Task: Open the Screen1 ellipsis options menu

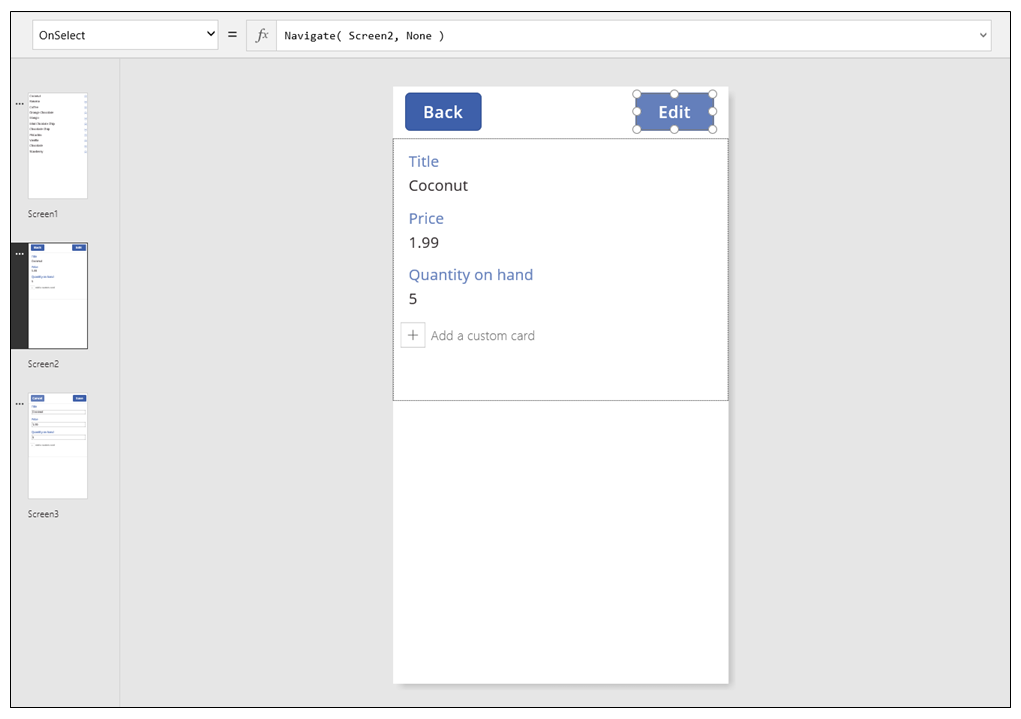Action: point(19,103)
